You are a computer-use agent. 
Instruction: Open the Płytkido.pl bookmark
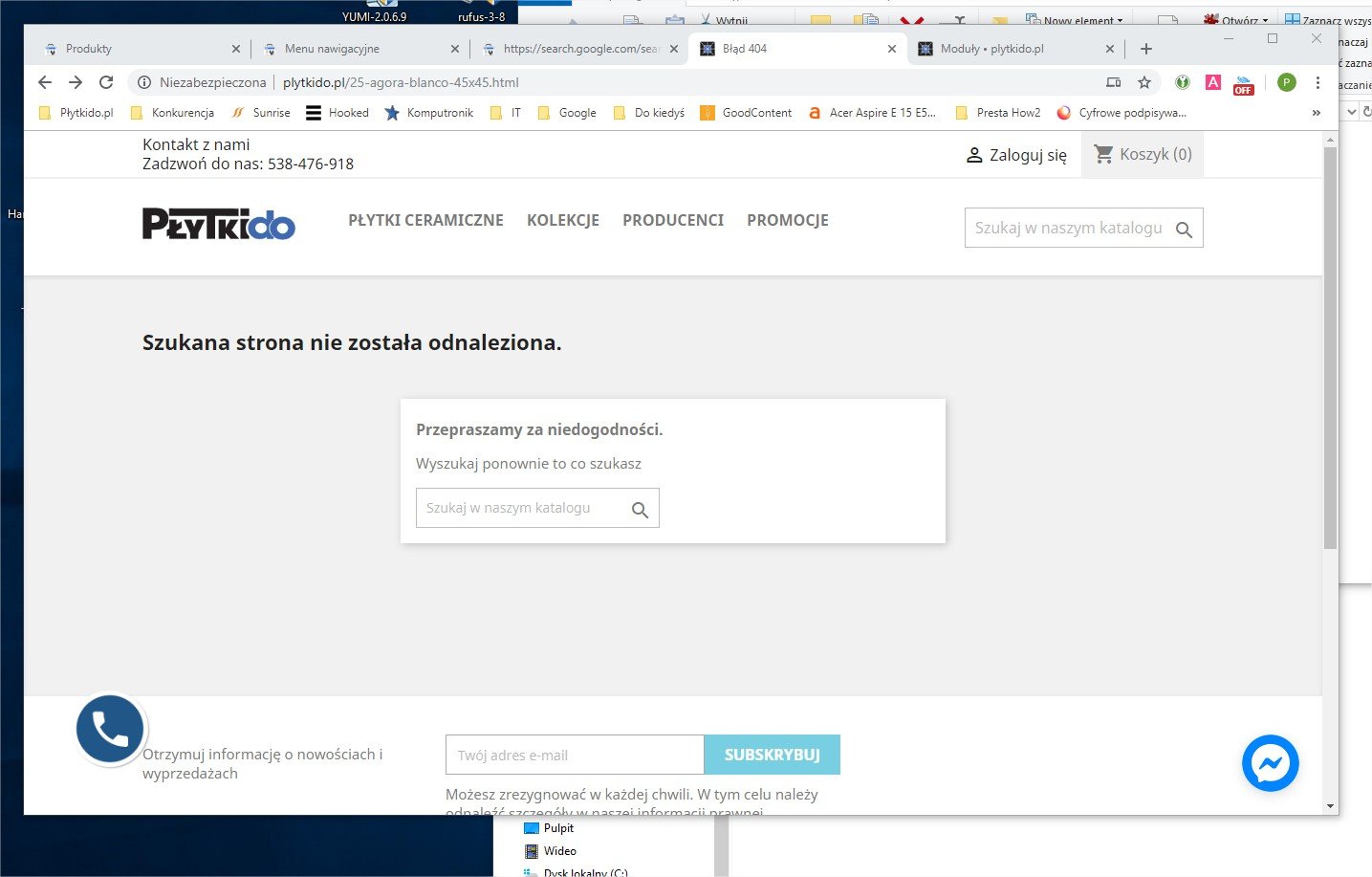pos(76,113)
